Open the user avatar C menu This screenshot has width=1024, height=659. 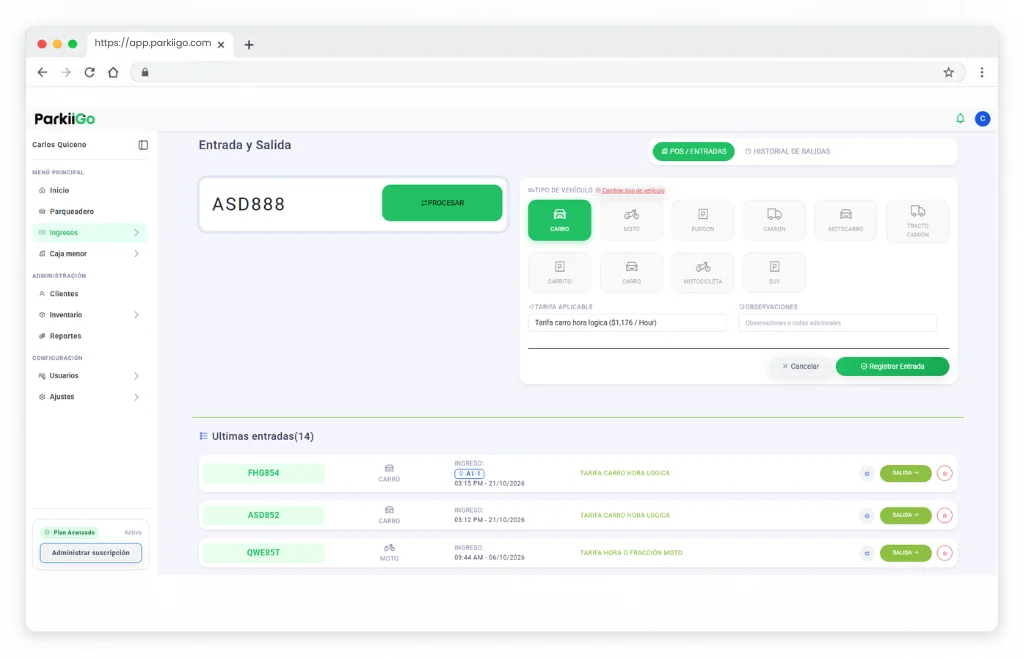tap(982, 119)
